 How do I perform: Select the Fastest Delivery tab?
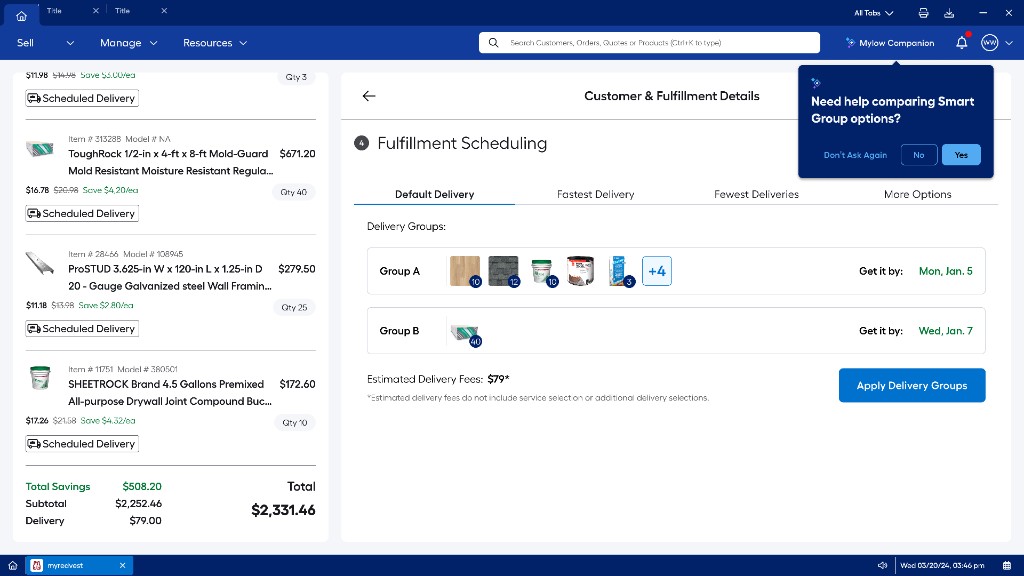click(596, 194)
